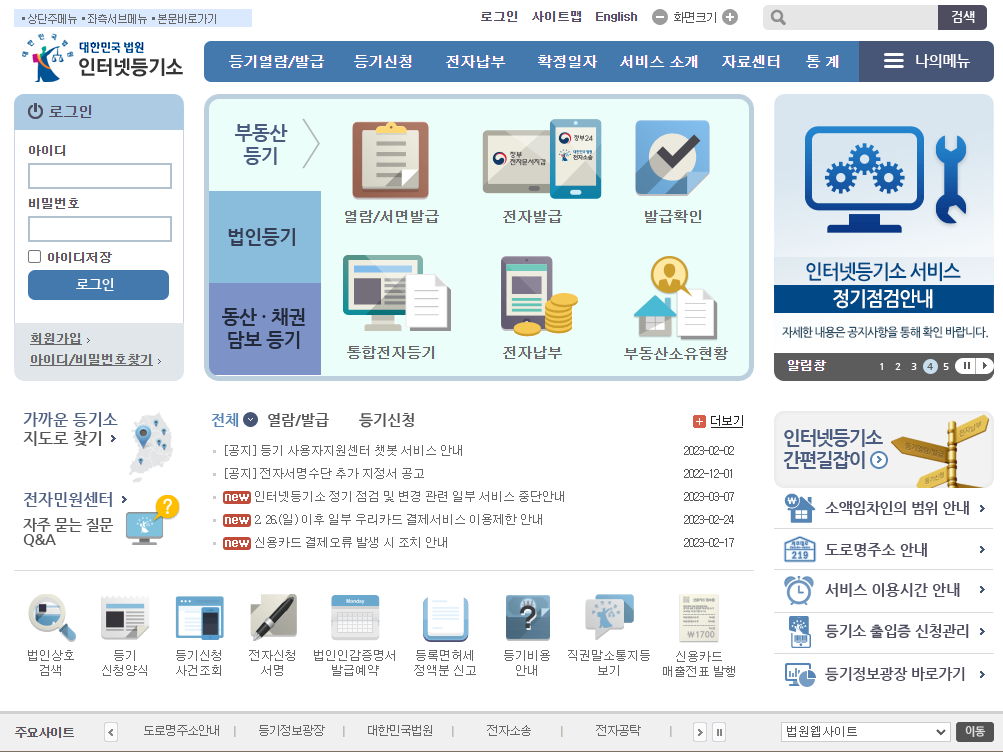The height and width of the screenshot is (752, 1003).
Task: Open the 법원웹사이트 dropdown
Action: pyautogui.click(x=864, y=732)
